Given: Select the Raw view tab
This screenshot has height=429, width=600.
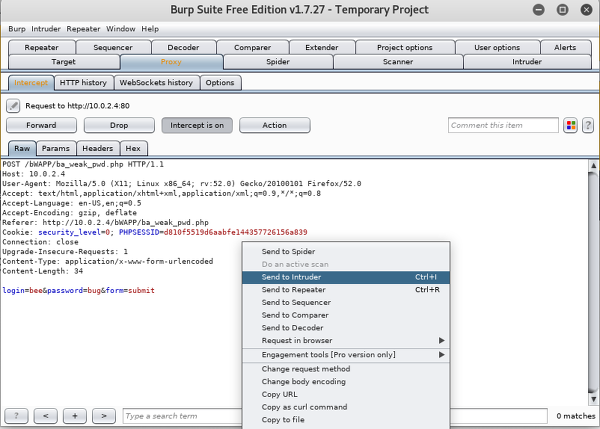Looking at the screenshot, I should 22,148.
